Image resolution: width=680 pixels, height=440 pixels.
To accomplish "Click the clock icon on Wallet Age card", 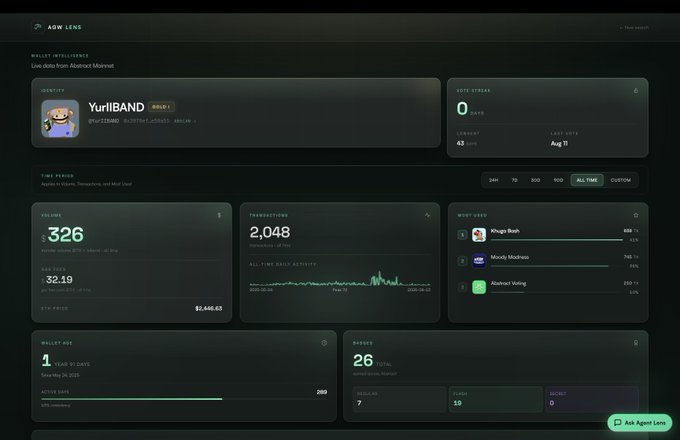I will pyautogui.click(x=324, y=343).
